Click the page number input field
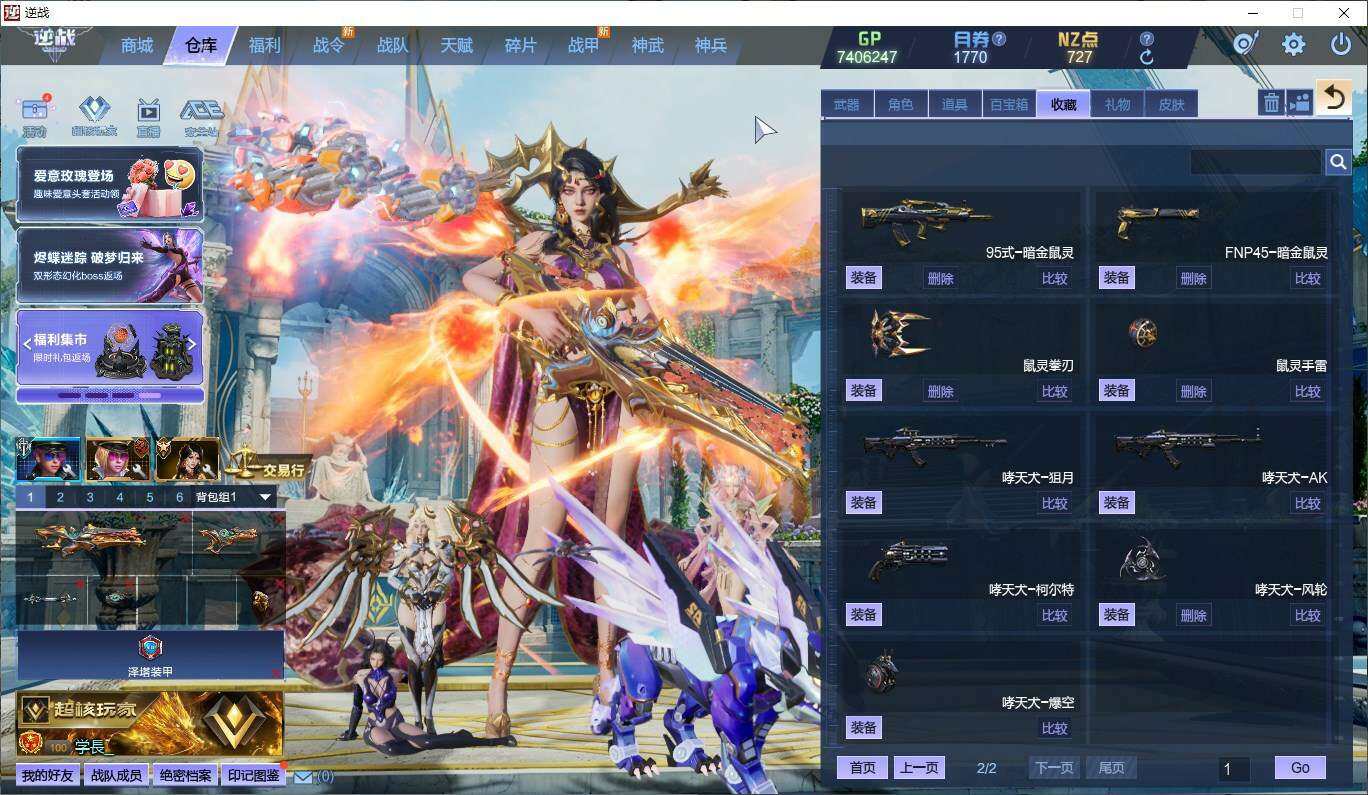This screenshot has height=795, width=1368. tap(1234, 769)
